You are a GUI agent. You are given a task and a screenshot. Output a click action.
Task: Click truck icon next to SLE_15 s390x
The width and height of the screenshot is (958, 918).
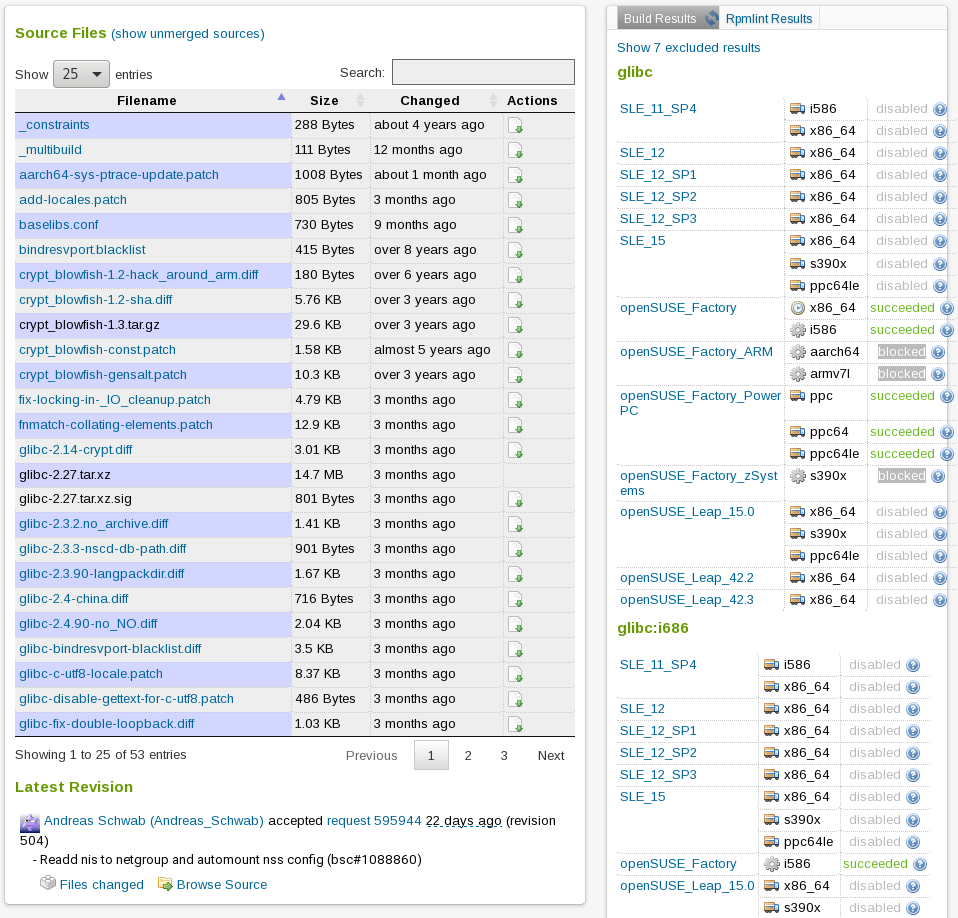(x=797, y=263)
